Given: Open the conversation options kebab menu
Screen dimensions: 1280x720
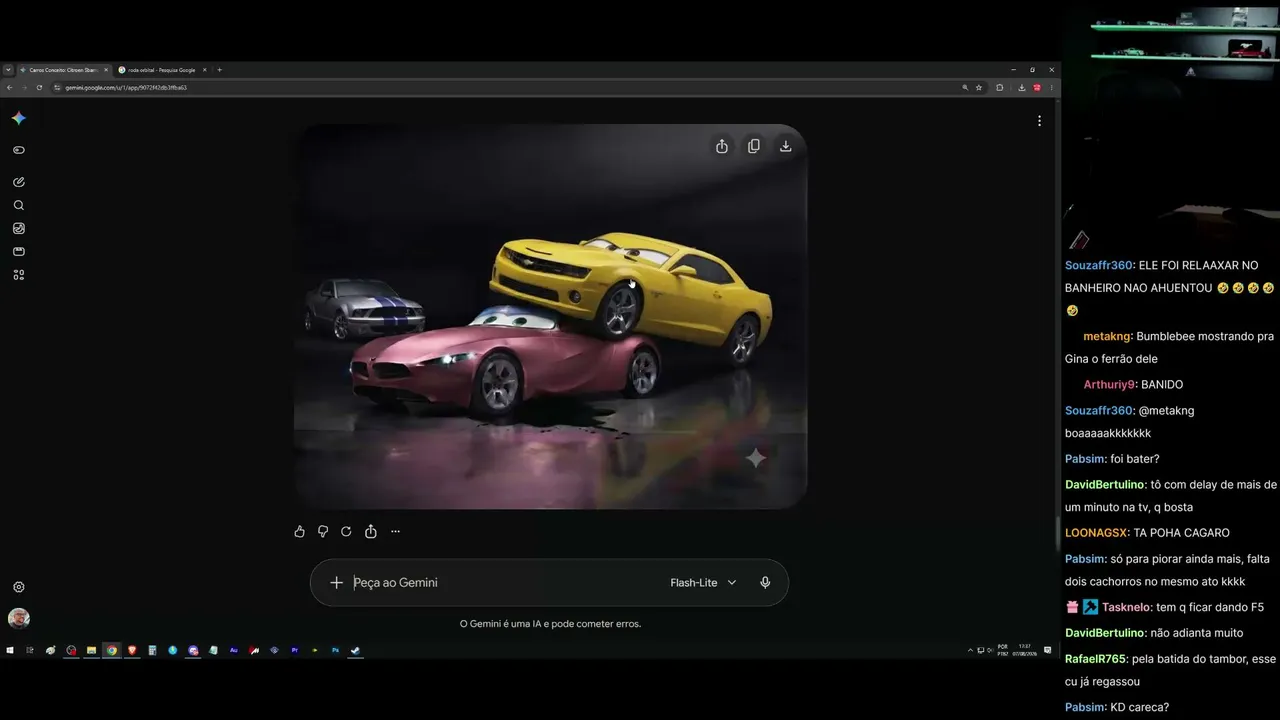Looking at the screenshot, I should coord(1039,121).
